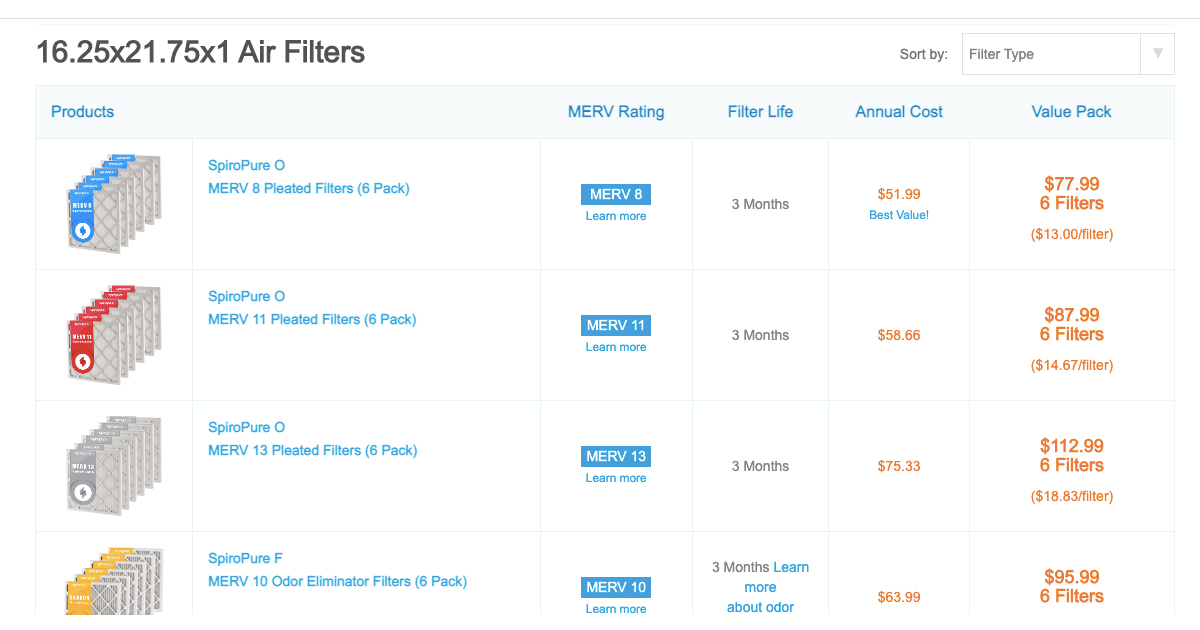Select the MERV Rating column header

click(x=615, y=111)
